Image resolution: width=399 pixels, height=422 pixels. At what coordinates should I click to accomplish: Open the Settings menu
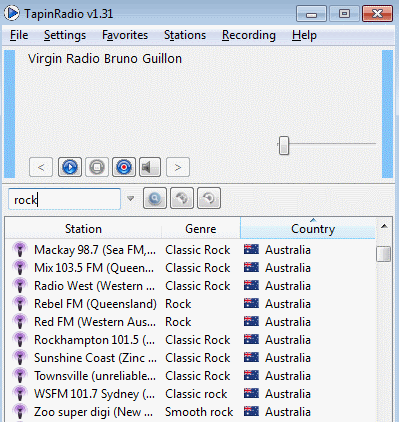65,35
